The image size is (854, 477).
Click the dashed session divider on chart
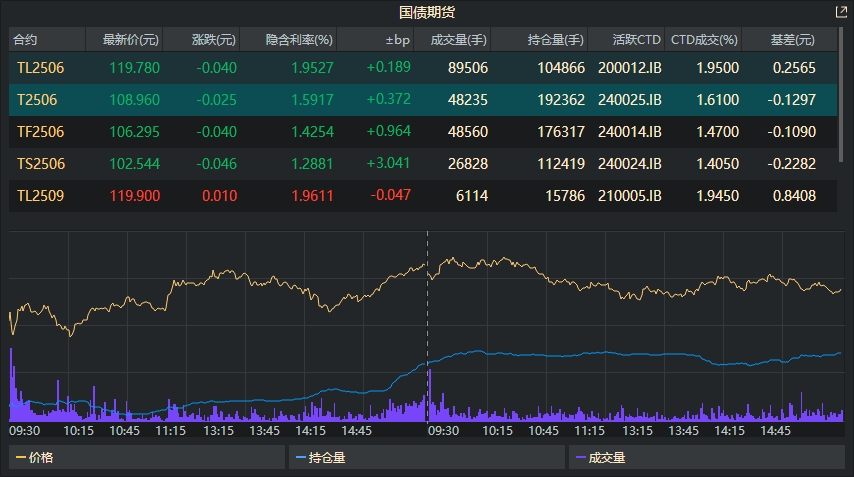click(428, 327)
